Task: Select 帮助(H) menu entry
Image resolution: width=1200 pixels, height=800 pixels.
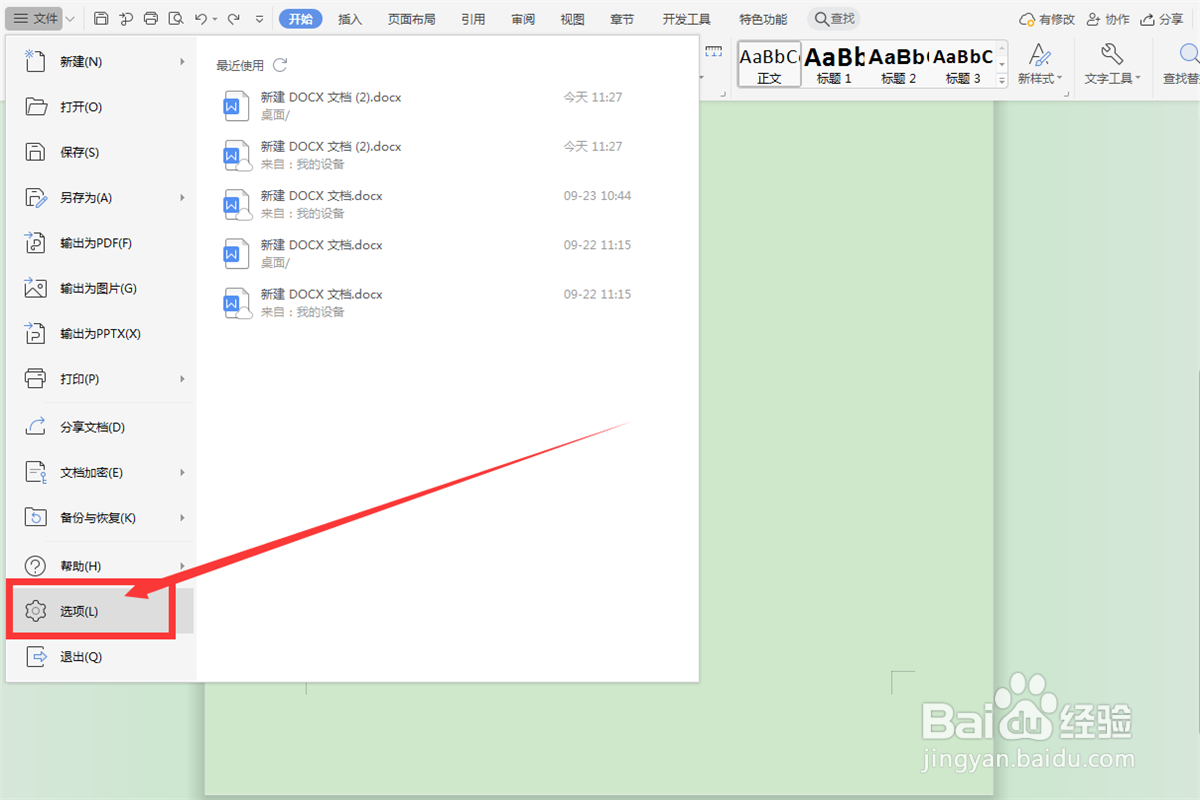Action: click(100, 566)
